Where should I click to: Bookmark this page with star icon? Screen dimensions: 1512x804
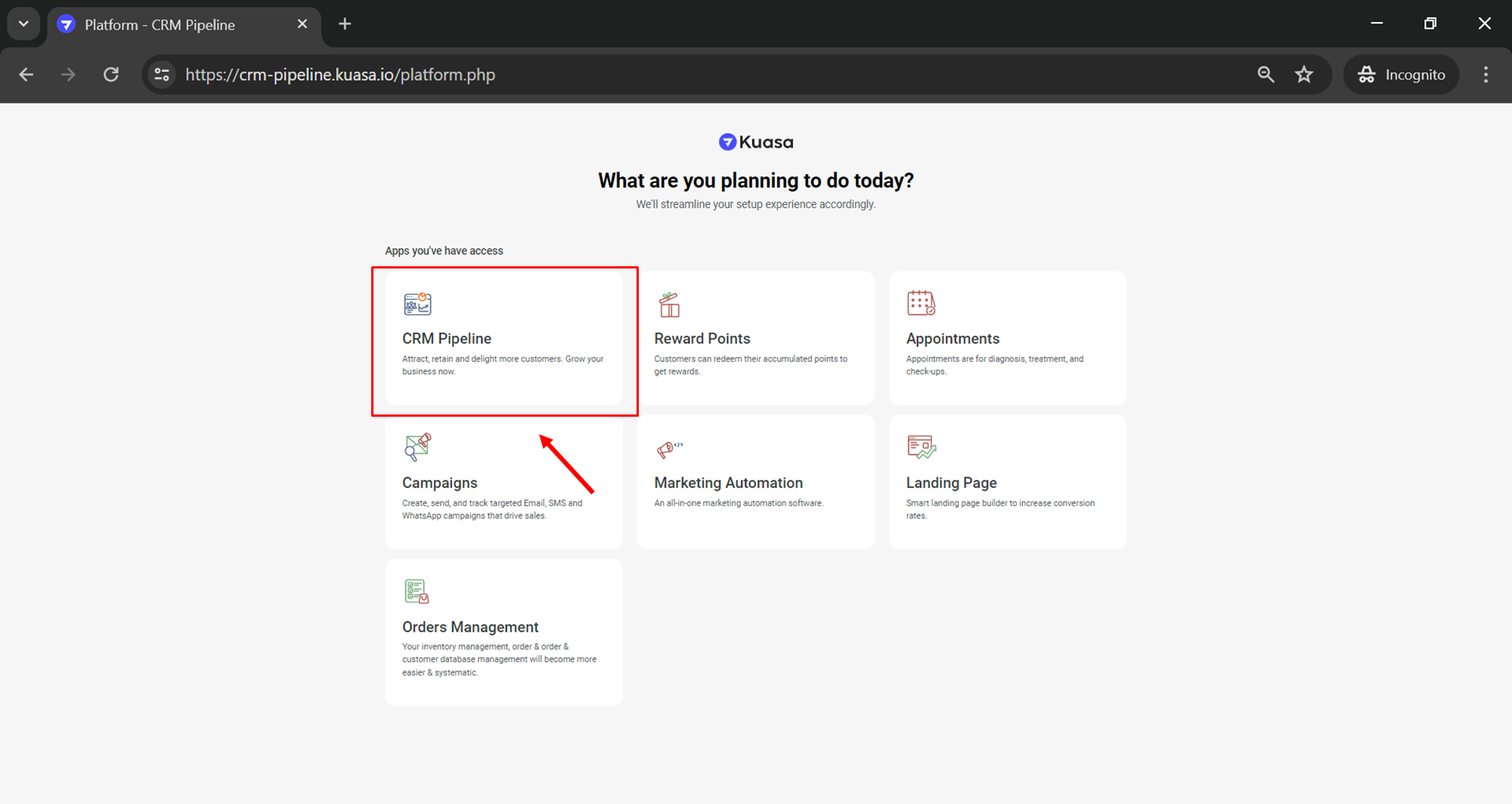point(1304,74)
